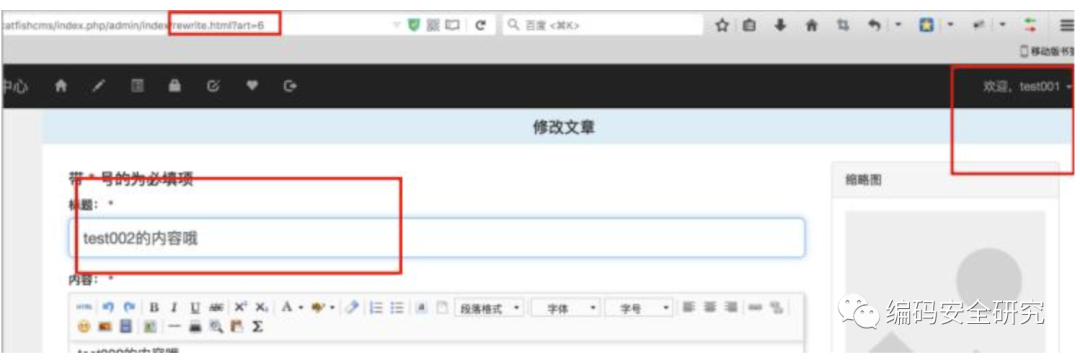Insert numbered list in editor
This screenshot has height=360, width=1080.
[376, 307]
